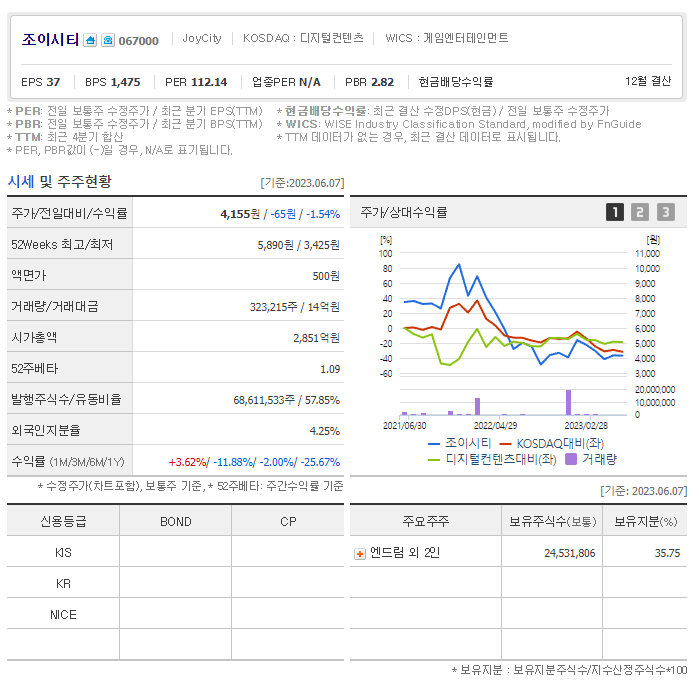Click the 디지털컨텐츠대비(좌) green legend entry
The image size is (699, 690).
pos(492,459)
